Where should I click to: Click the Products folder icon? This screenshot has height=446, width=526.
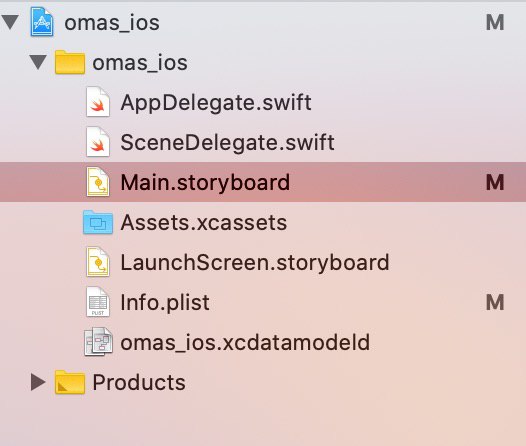70,382
